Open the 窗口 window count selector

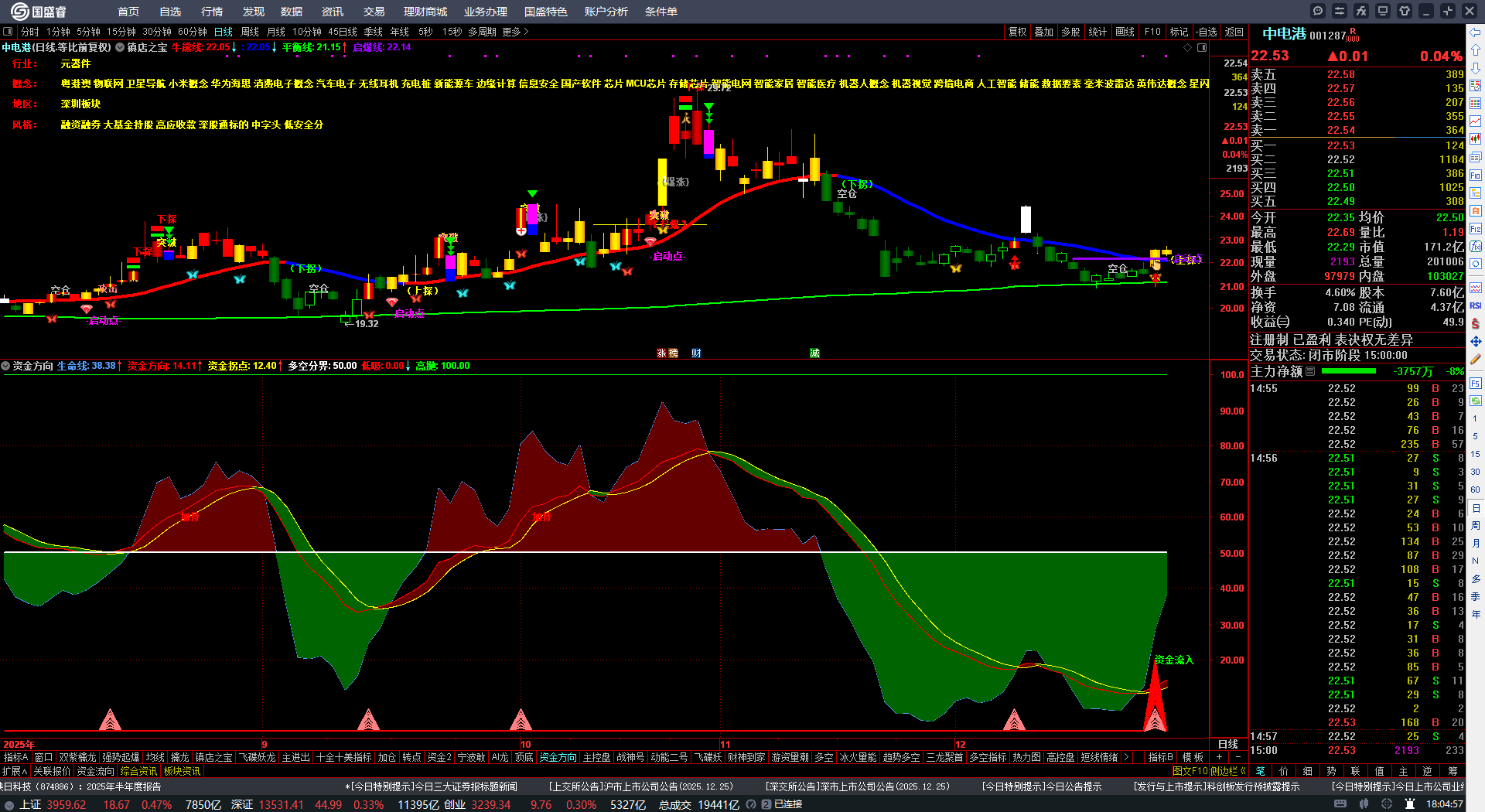pyautogui.click(x=43, y=757)
